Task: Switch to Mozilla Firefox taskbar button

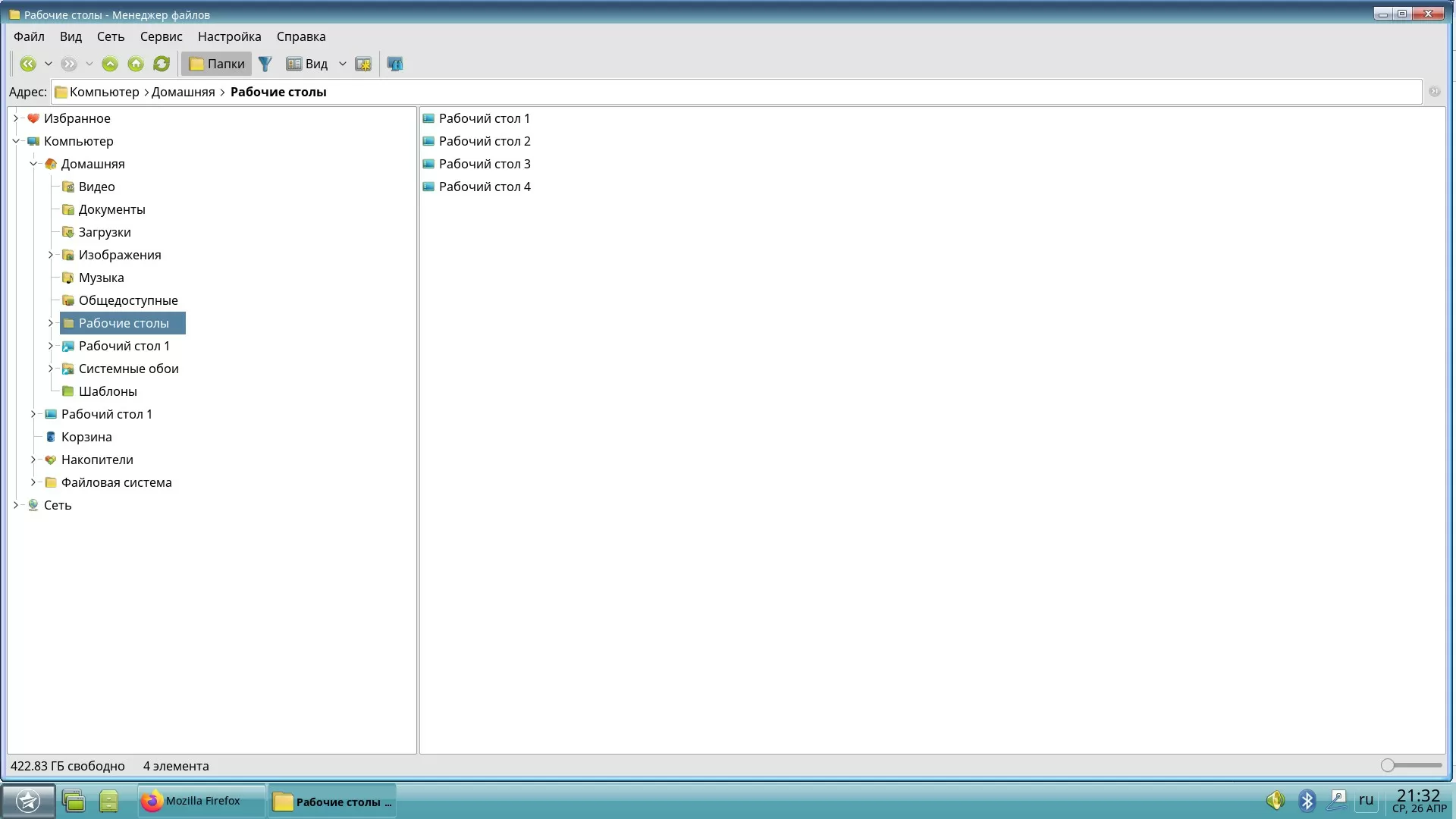Action: click(x=201, y=801)
